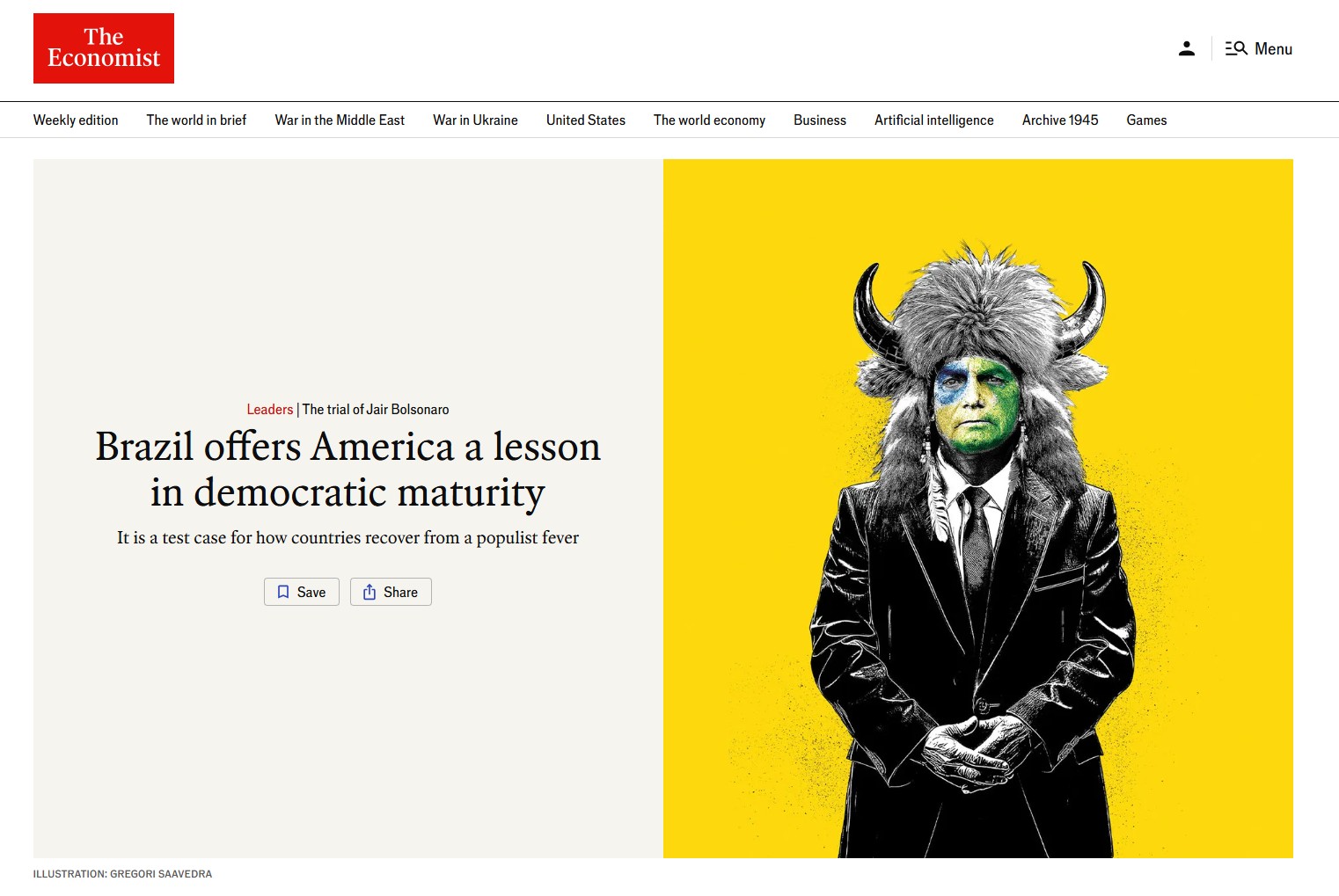Open the Business section
Viewport: 1339px width, 896px height.
[x=819, y=120]
